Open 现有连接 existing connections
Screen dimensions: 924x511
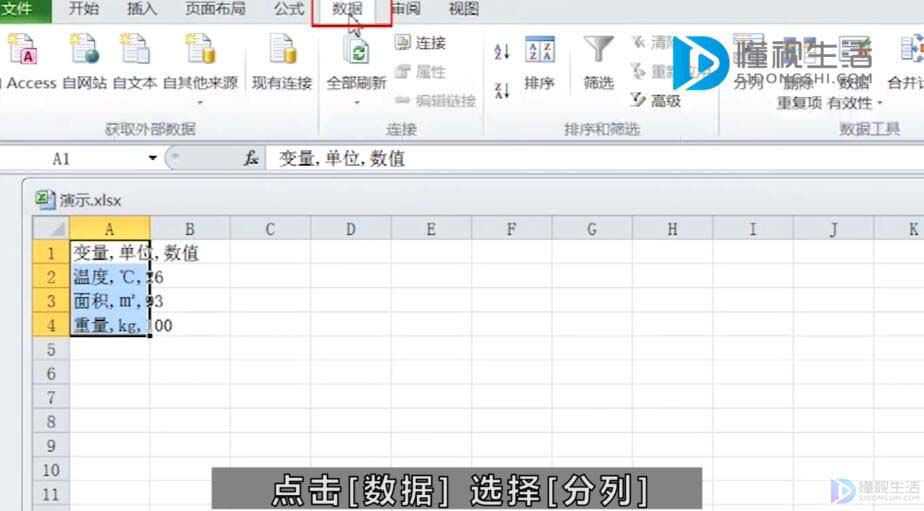click(282, 62)
